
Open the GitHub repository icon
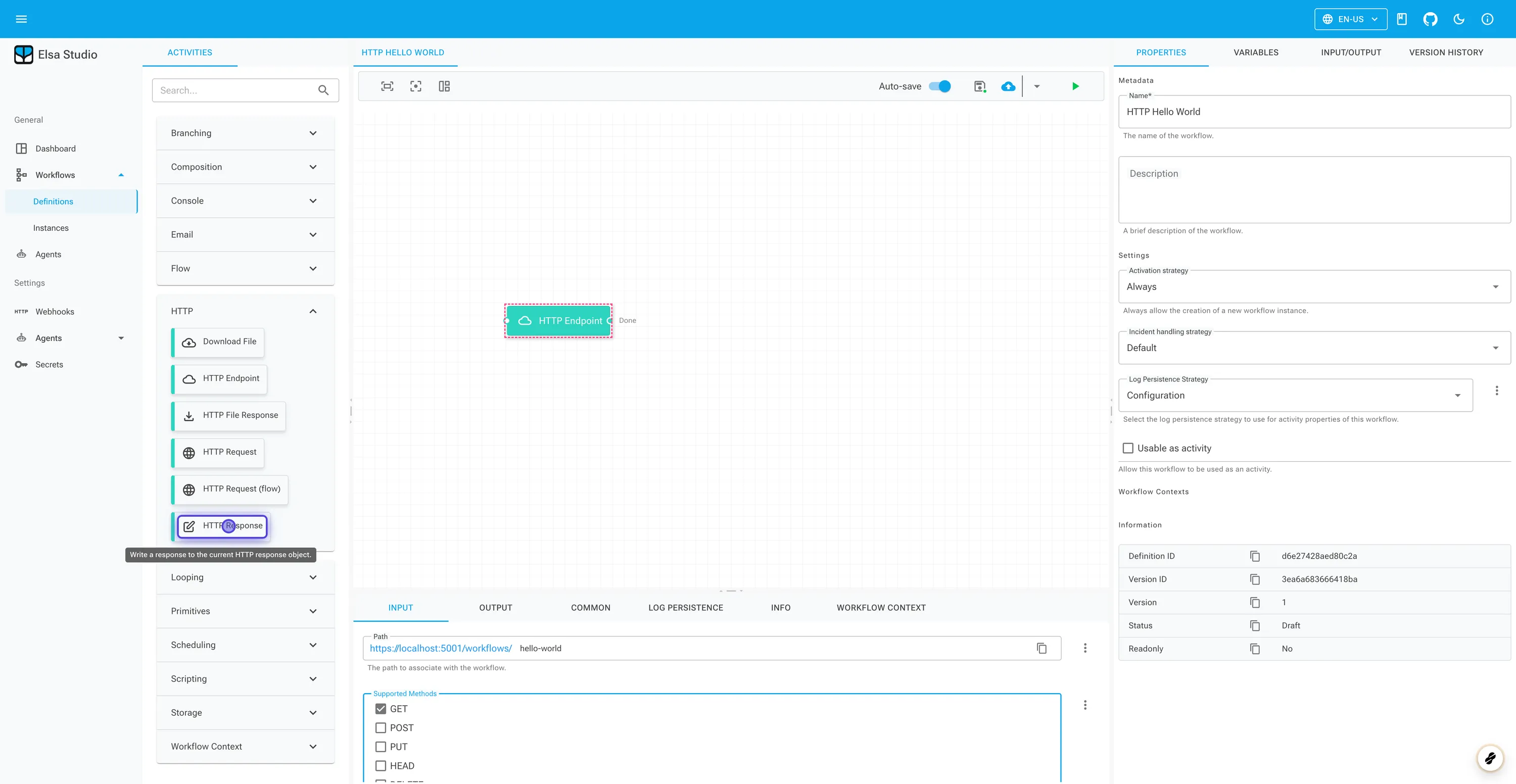[x=1430, y=19]
